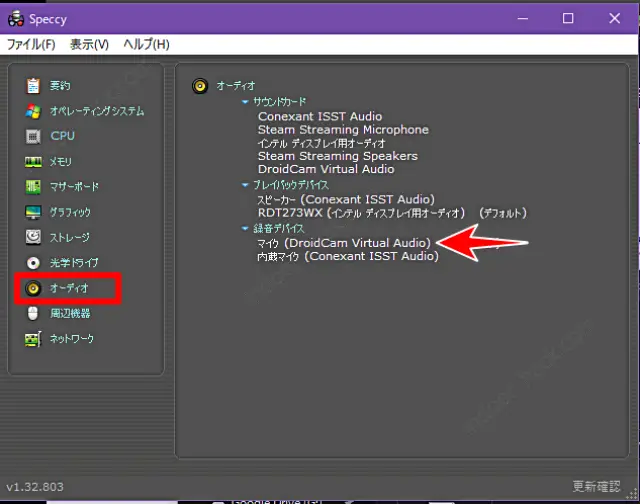Open the ファイル(F) menu
This screenshot has height=504, width=640.
31,44
